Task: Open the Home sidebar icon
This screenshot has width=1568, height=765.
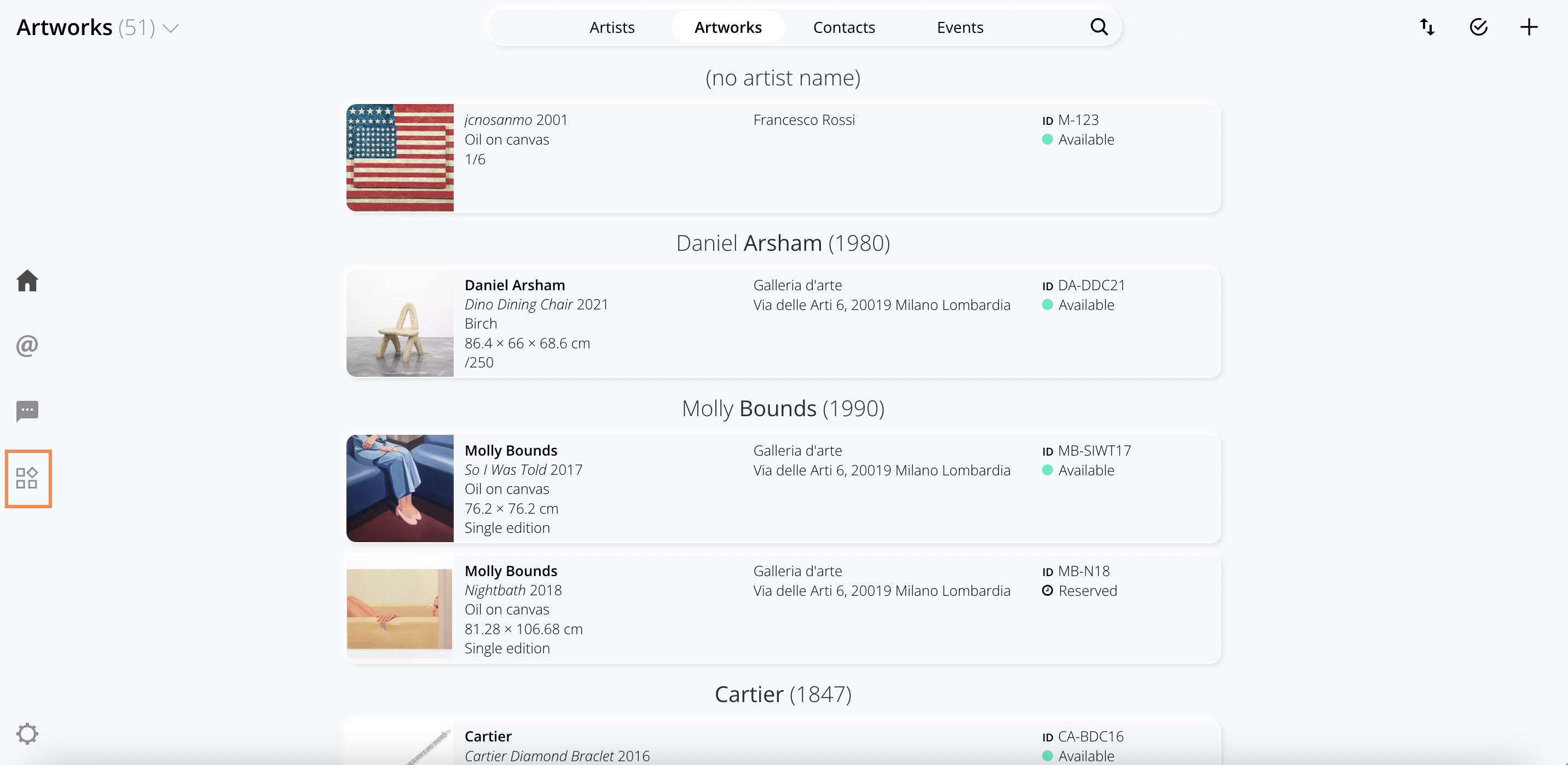Action: point(27,281)
